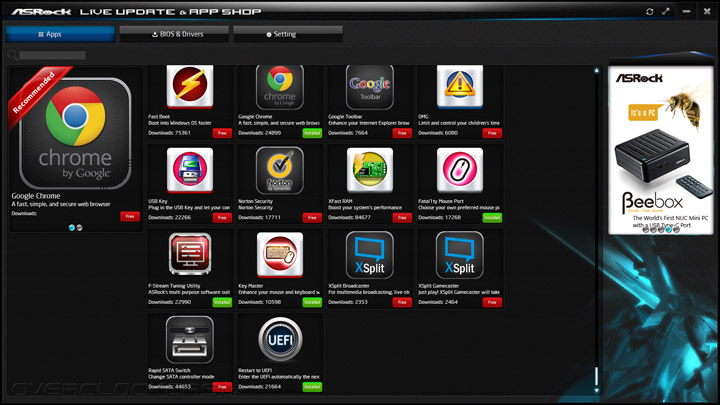Click the Rapid SATA Switch title text
720x405 pixels.
[x=169, y=370]
